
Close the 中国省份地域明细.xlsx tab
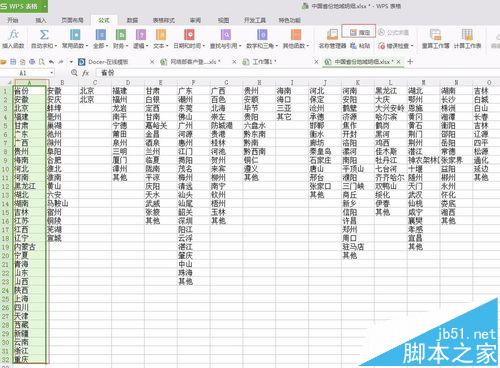399,62
